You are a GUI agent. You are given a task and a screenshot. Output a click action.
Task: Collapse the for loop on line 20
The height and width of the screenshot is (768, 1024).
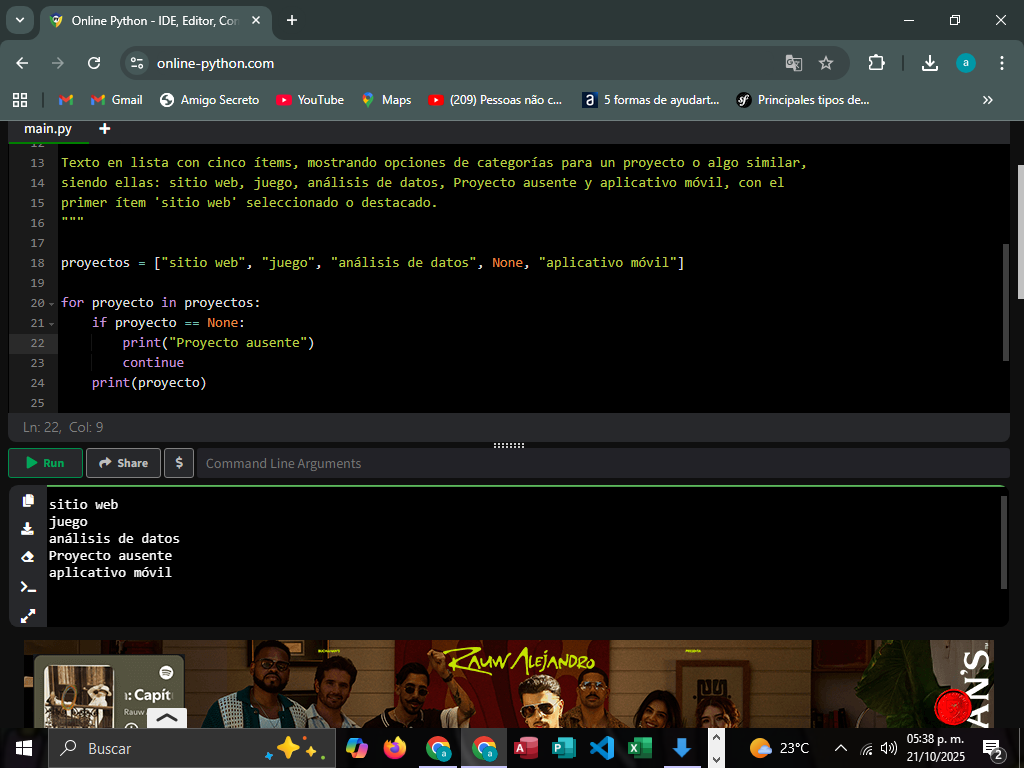(51, 303)
